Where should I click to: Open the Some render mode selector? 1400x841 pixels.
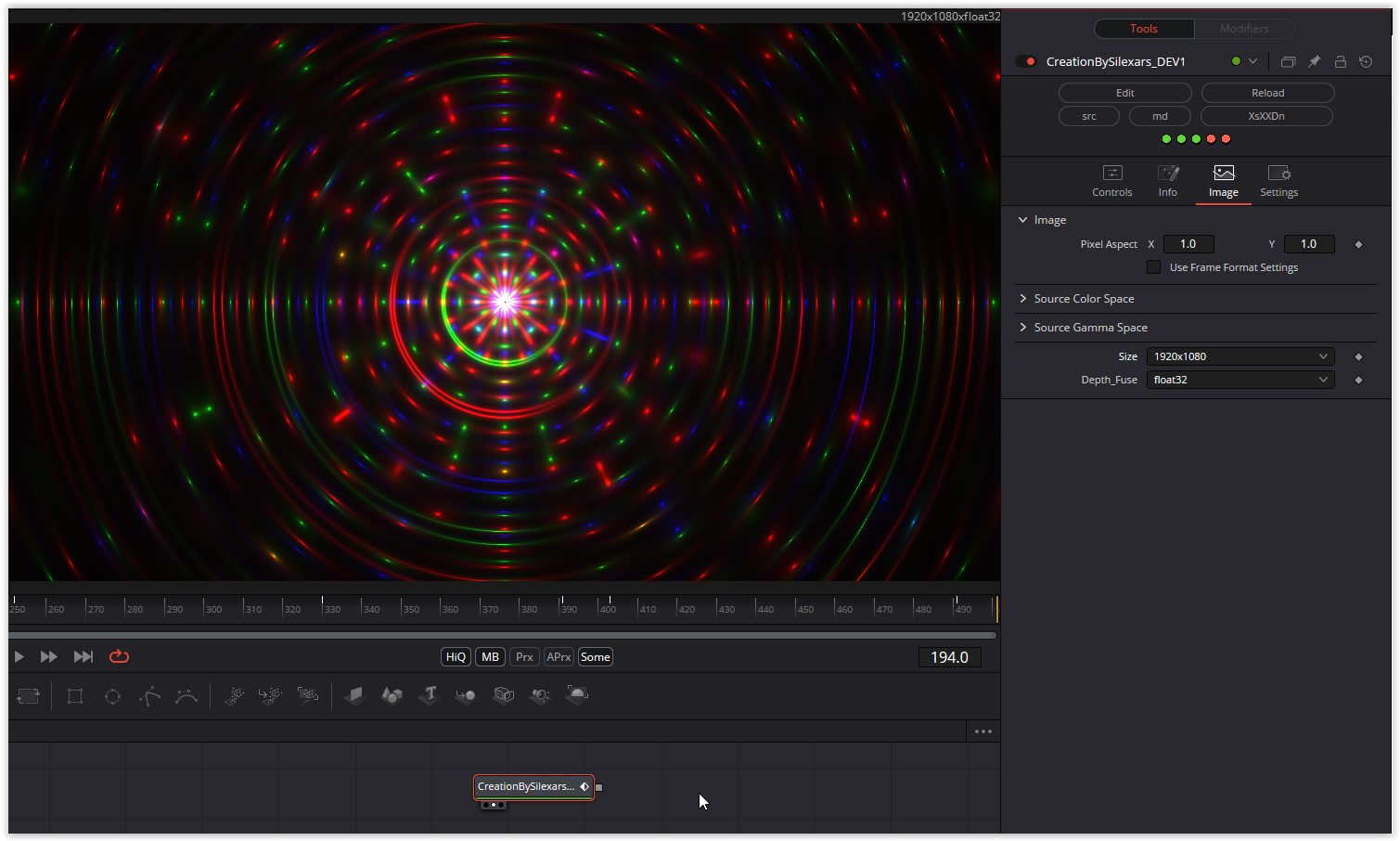[x=595, y=657]
